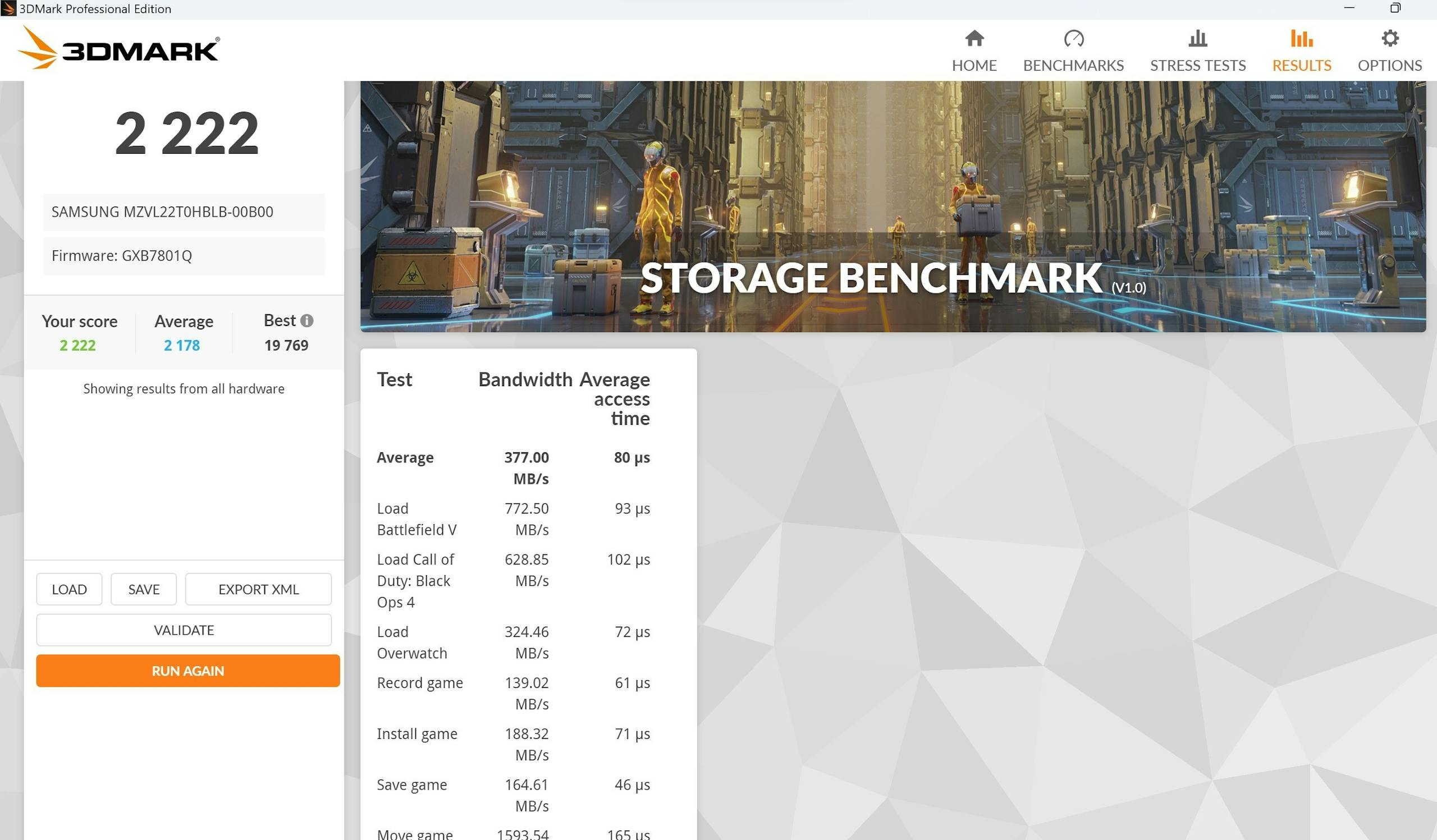Image resolution: width=1437 pixels, height=840 pixels.
Task: Open Benchmarks via the gauge icon
Action: tap(1073, 38)
